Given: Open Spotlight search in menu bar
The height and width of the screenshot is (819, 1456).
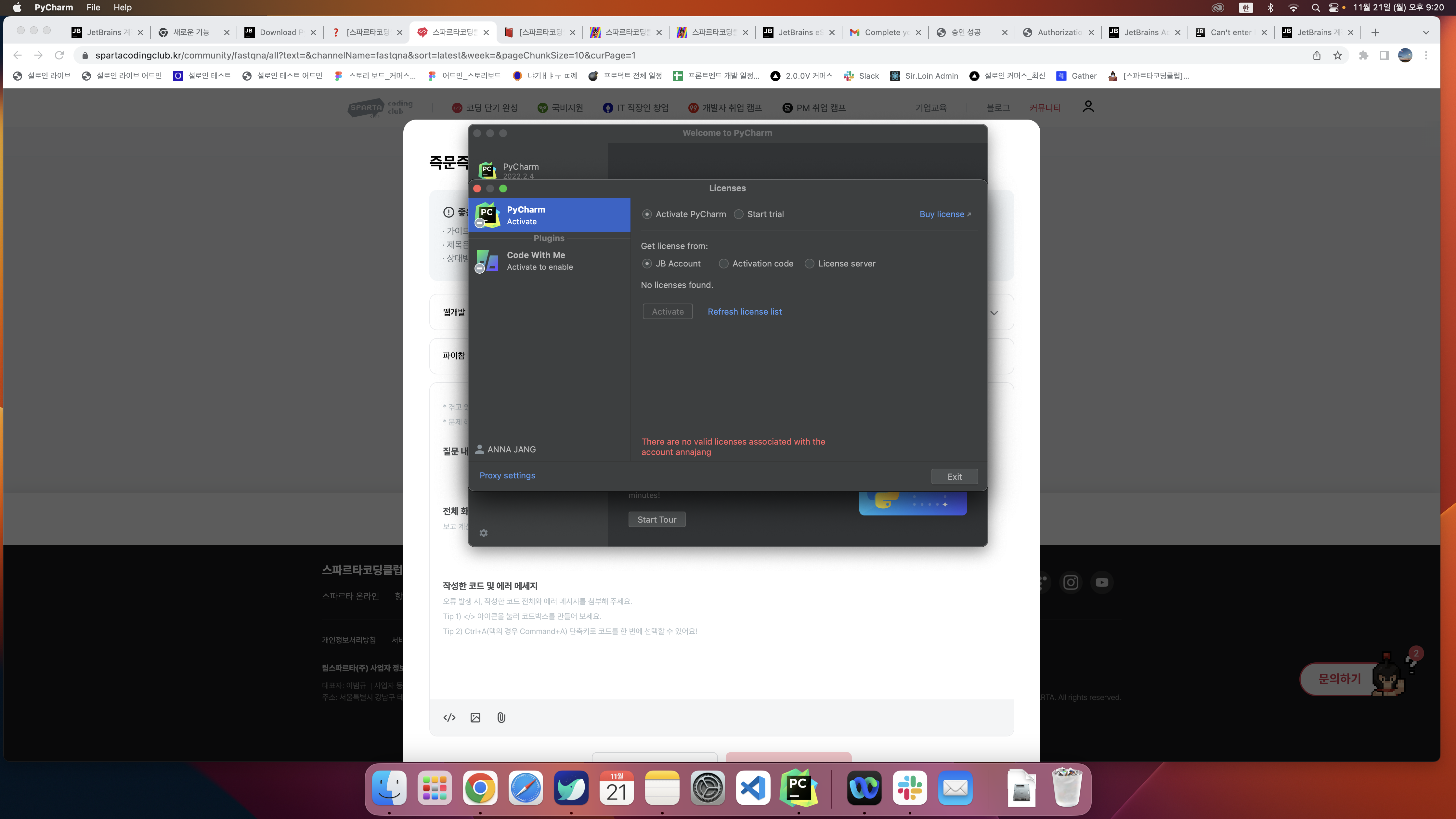Looking at the screenshot, I should pyautogui.click(x=1316, y=7).
